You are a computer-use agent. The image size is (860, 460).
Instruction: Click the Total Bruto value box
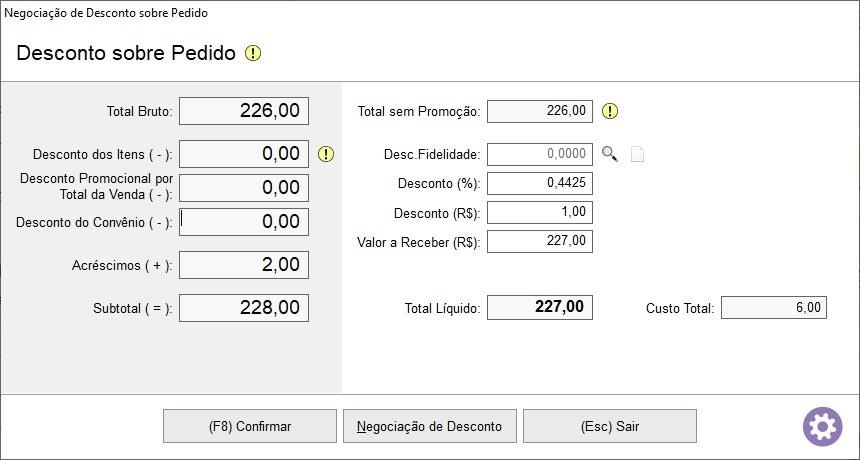tap(244, 111)
